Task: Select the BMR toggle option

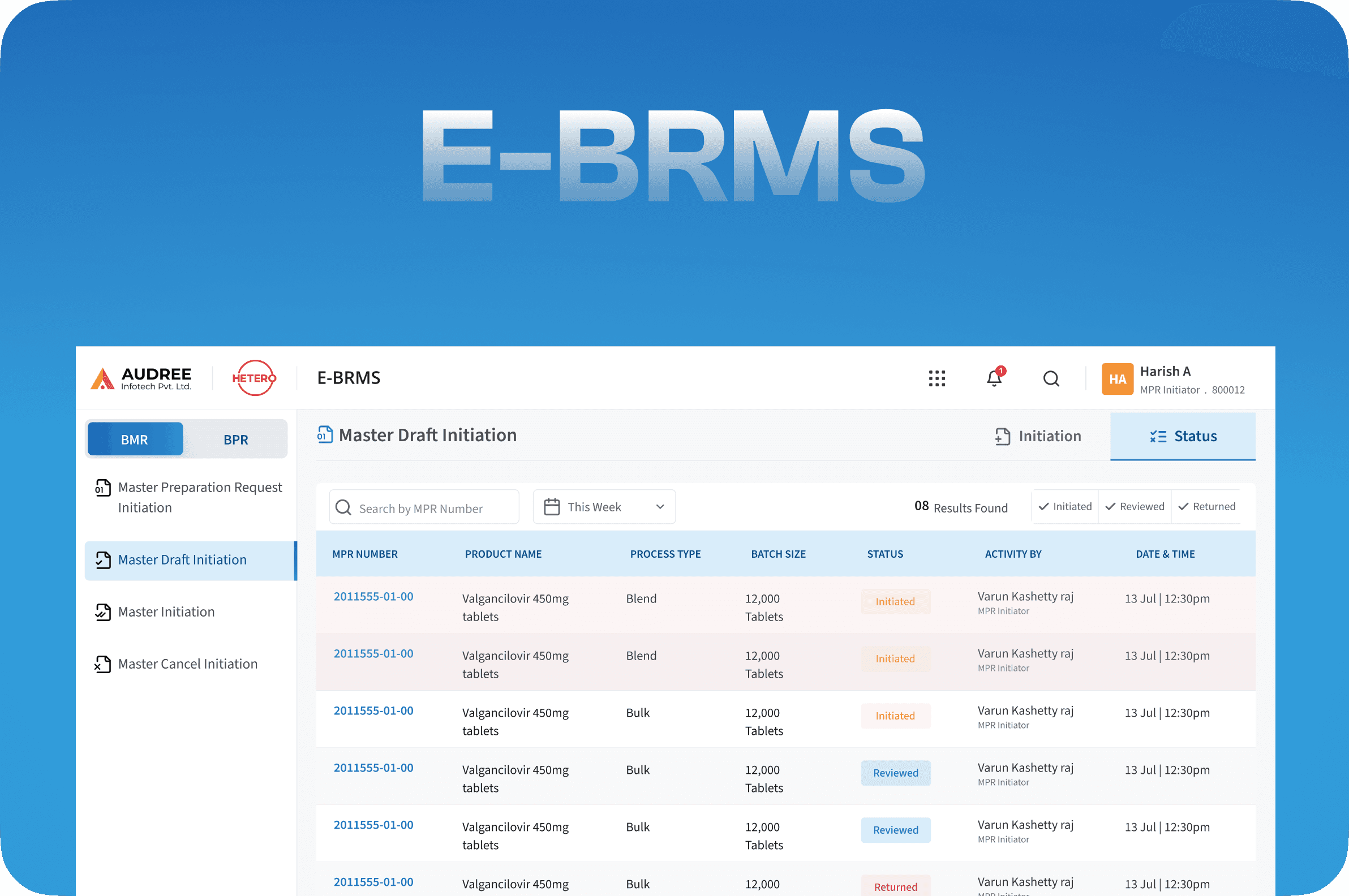Action: pyautogui.click(x=134, y=440)
